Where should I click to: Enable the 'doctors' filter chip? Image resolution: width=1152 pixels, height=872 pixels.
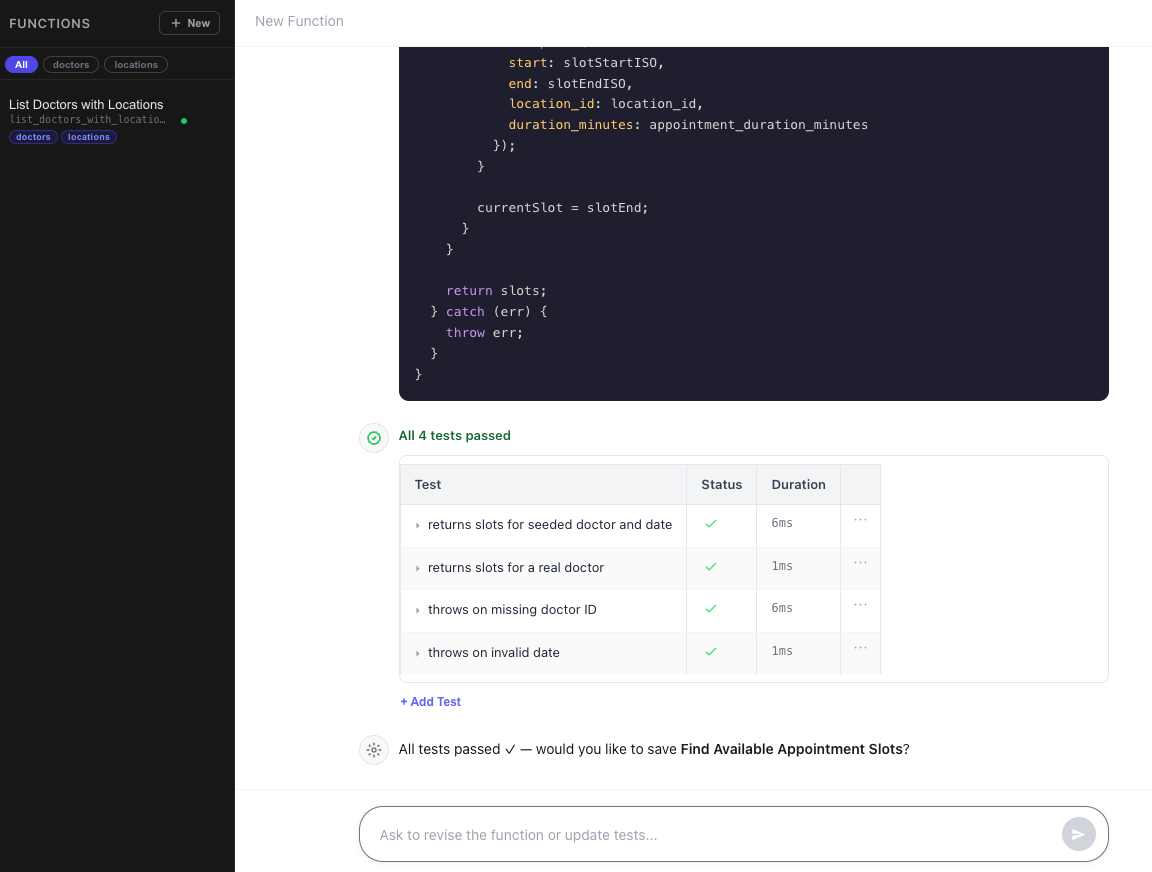[x=70, y=64]
